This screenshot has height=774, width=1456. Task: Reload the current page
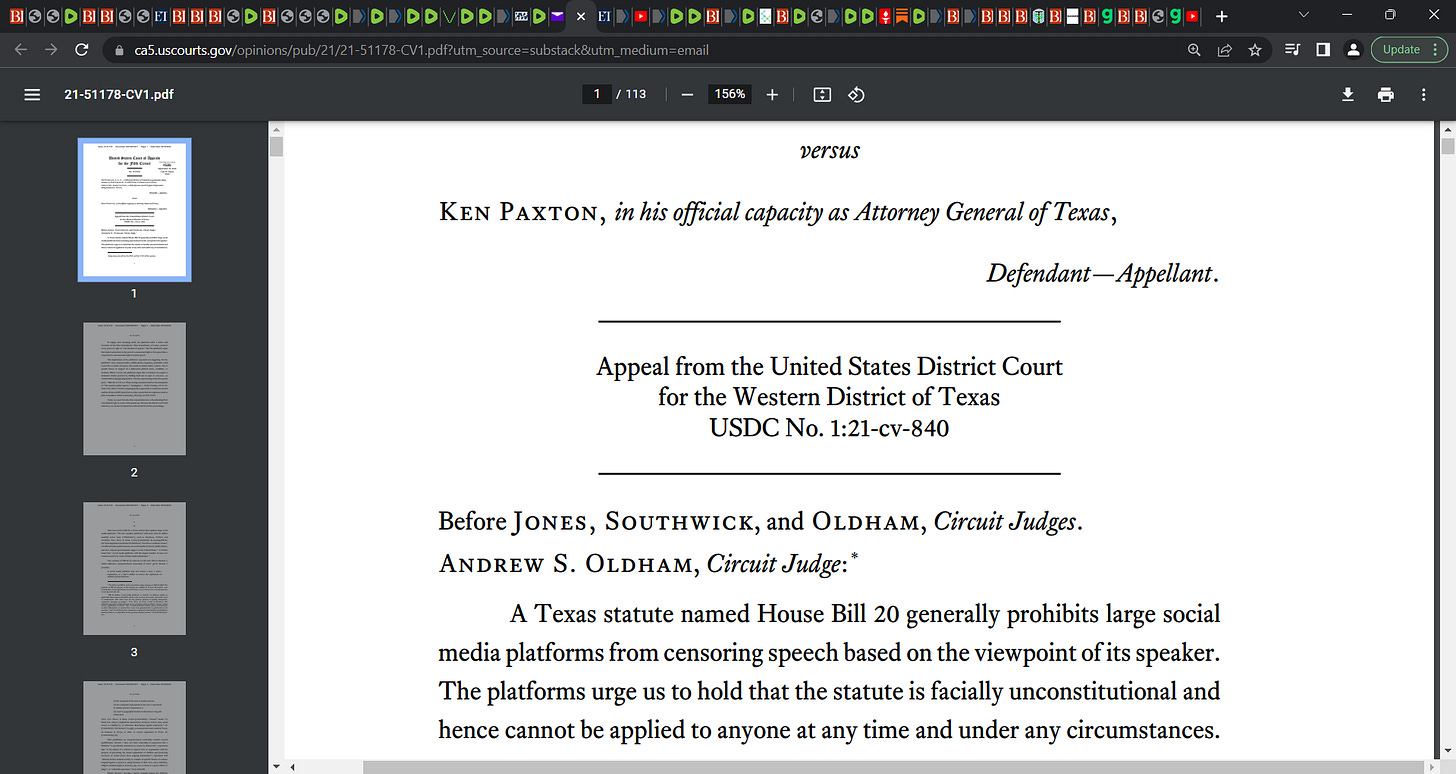pyautogui.click(x=83, y=49)
